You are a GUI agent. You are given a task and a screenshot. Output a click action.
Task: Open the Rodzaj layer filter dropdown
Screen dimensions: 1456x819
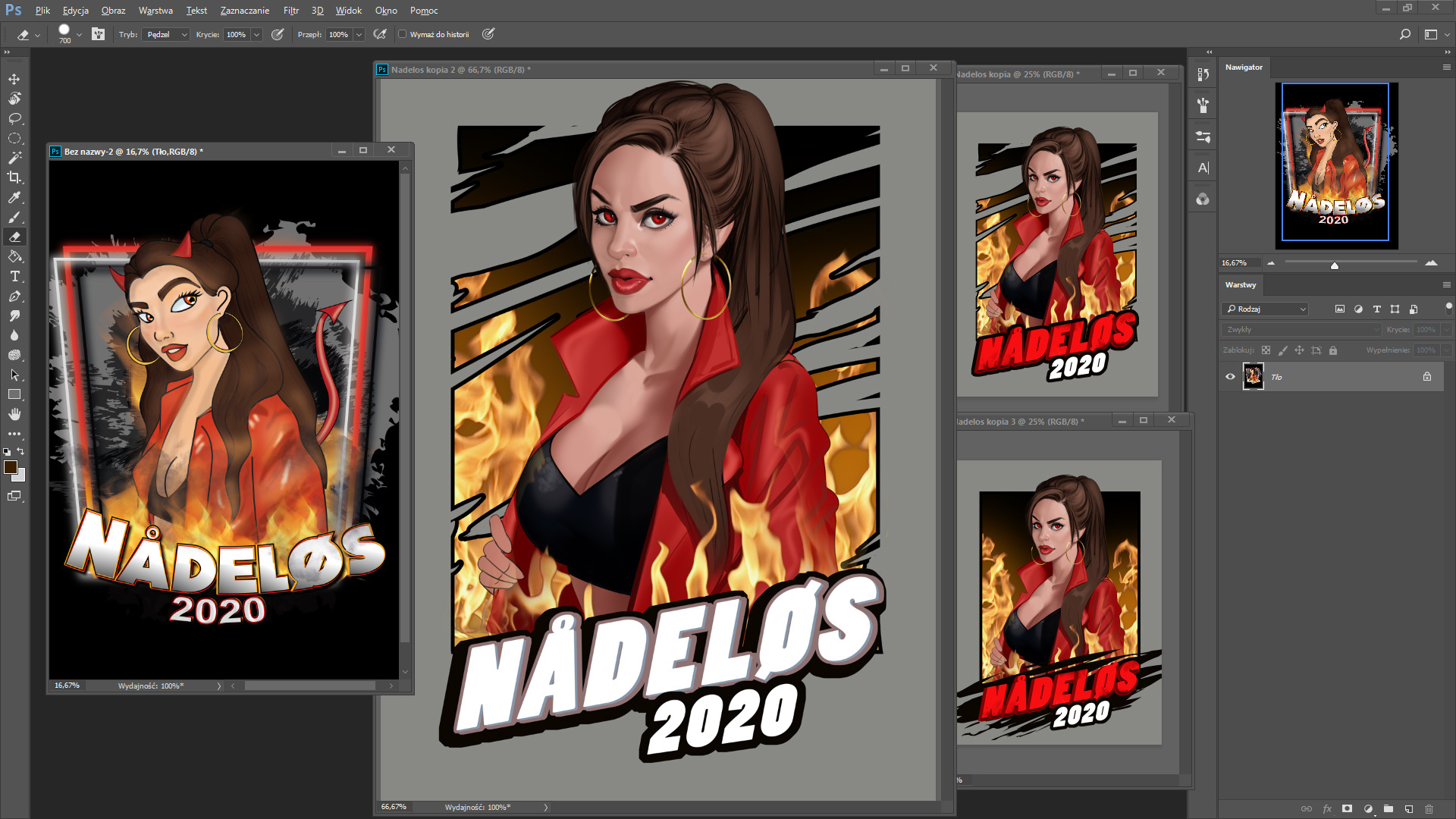1266,309
